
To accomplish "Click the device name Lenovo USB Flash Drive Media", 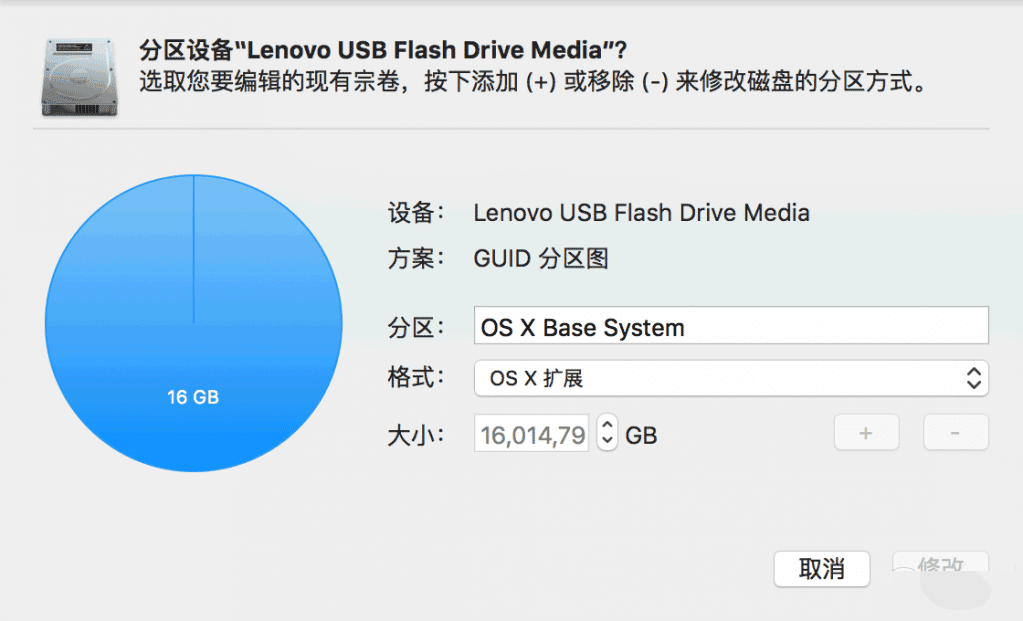I will tap(641, 213).
